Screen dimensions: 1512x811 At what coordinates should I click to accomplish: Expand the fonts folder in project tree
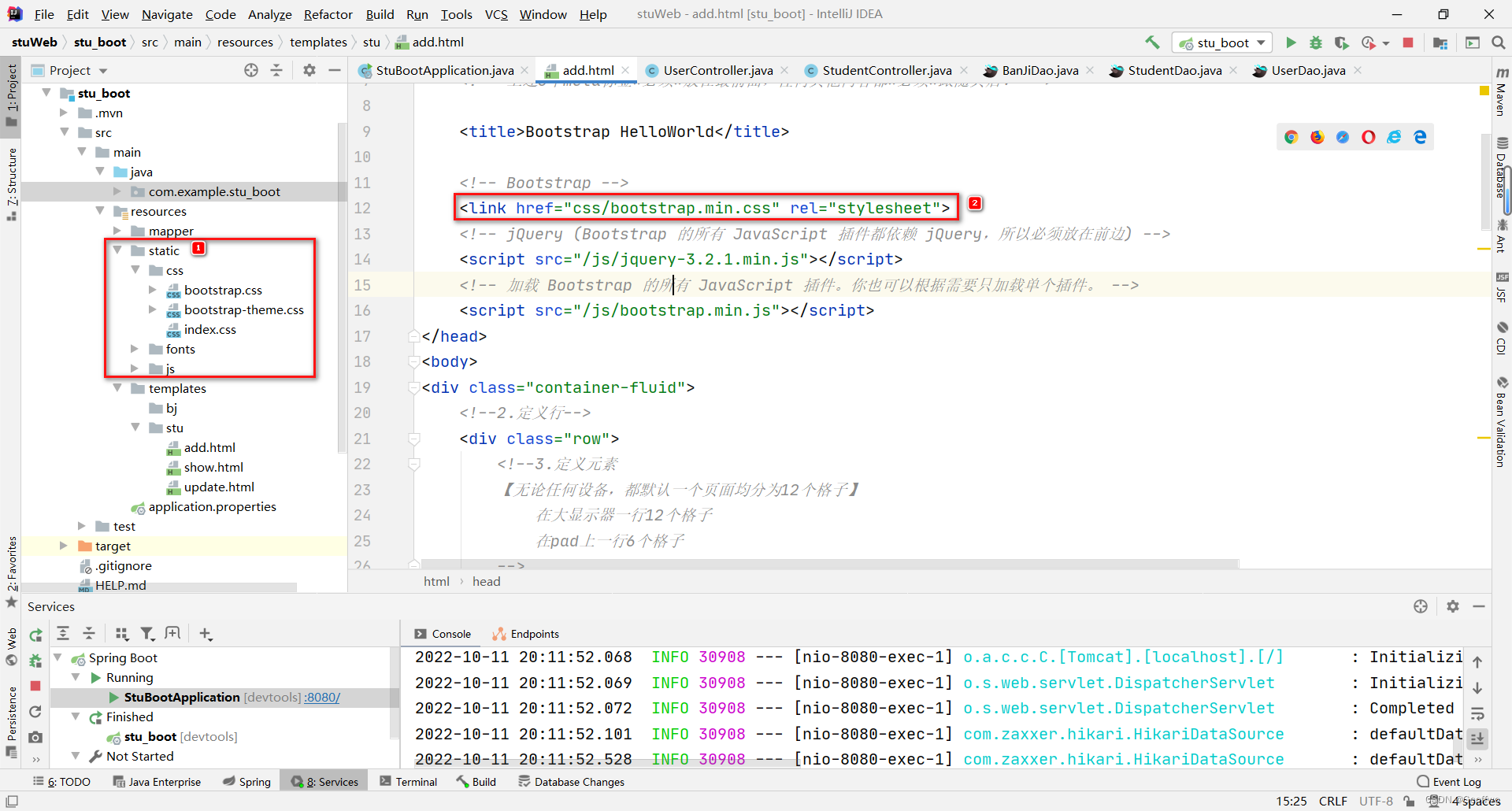[135, 349]
